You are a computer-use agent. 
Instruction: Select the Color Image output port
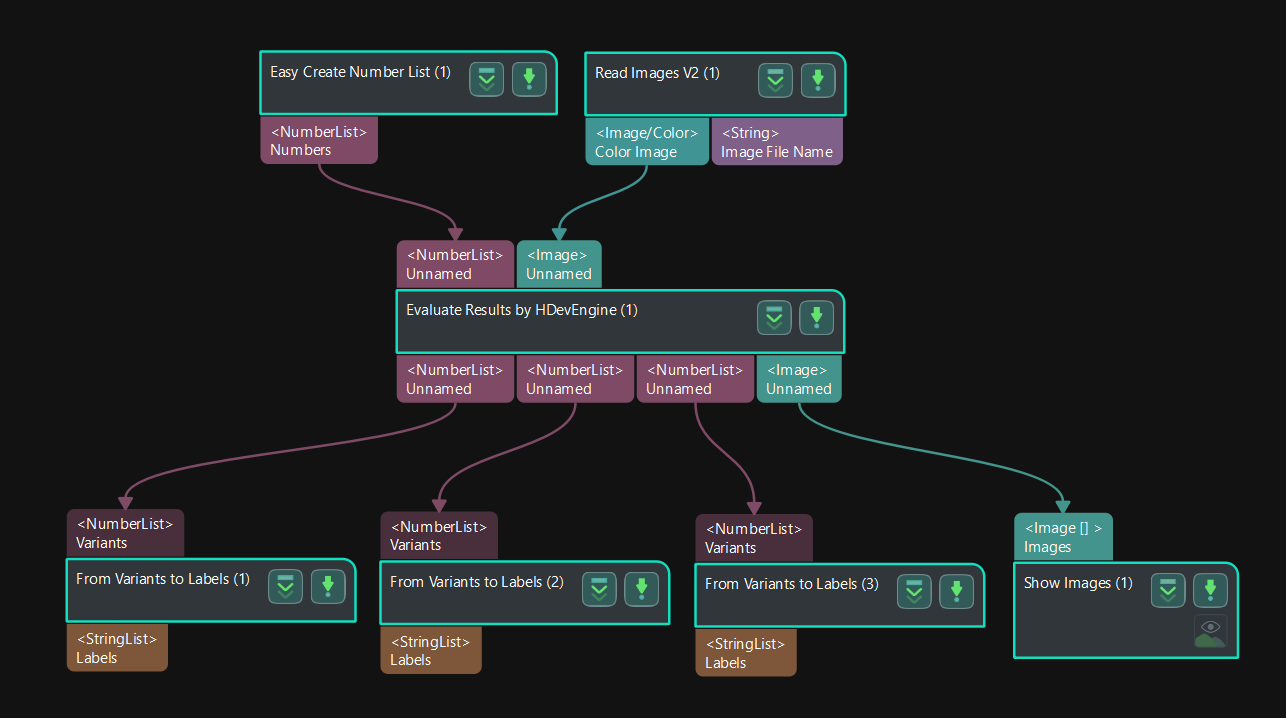click(x=646, y=140)
